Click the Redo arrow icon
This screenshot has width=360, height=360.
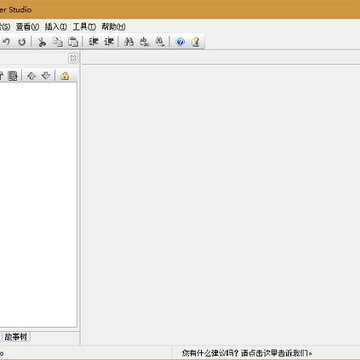(22, 42)
